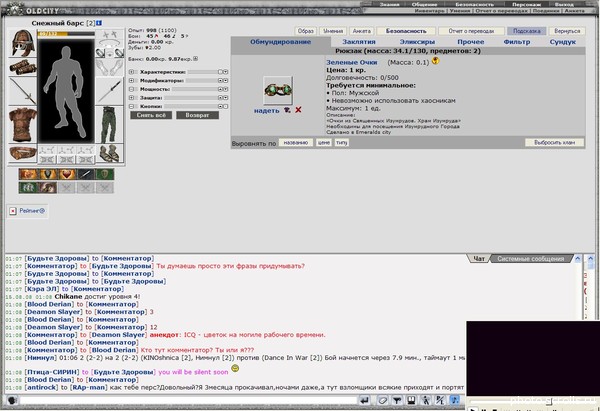The image size is (600, 411).
Task: Click the character health bar
Action: click(66, 34)
